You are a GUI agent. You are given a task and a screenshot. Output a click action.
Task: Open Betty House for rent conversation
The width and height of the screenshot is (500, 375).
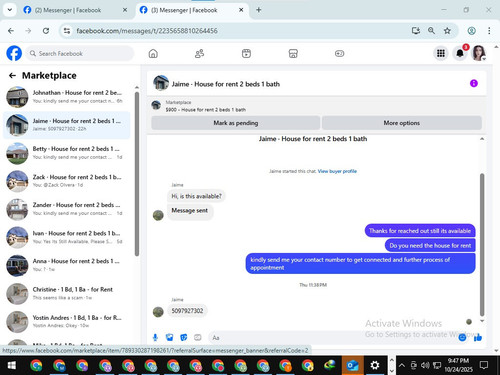click(x=66, y=153)
